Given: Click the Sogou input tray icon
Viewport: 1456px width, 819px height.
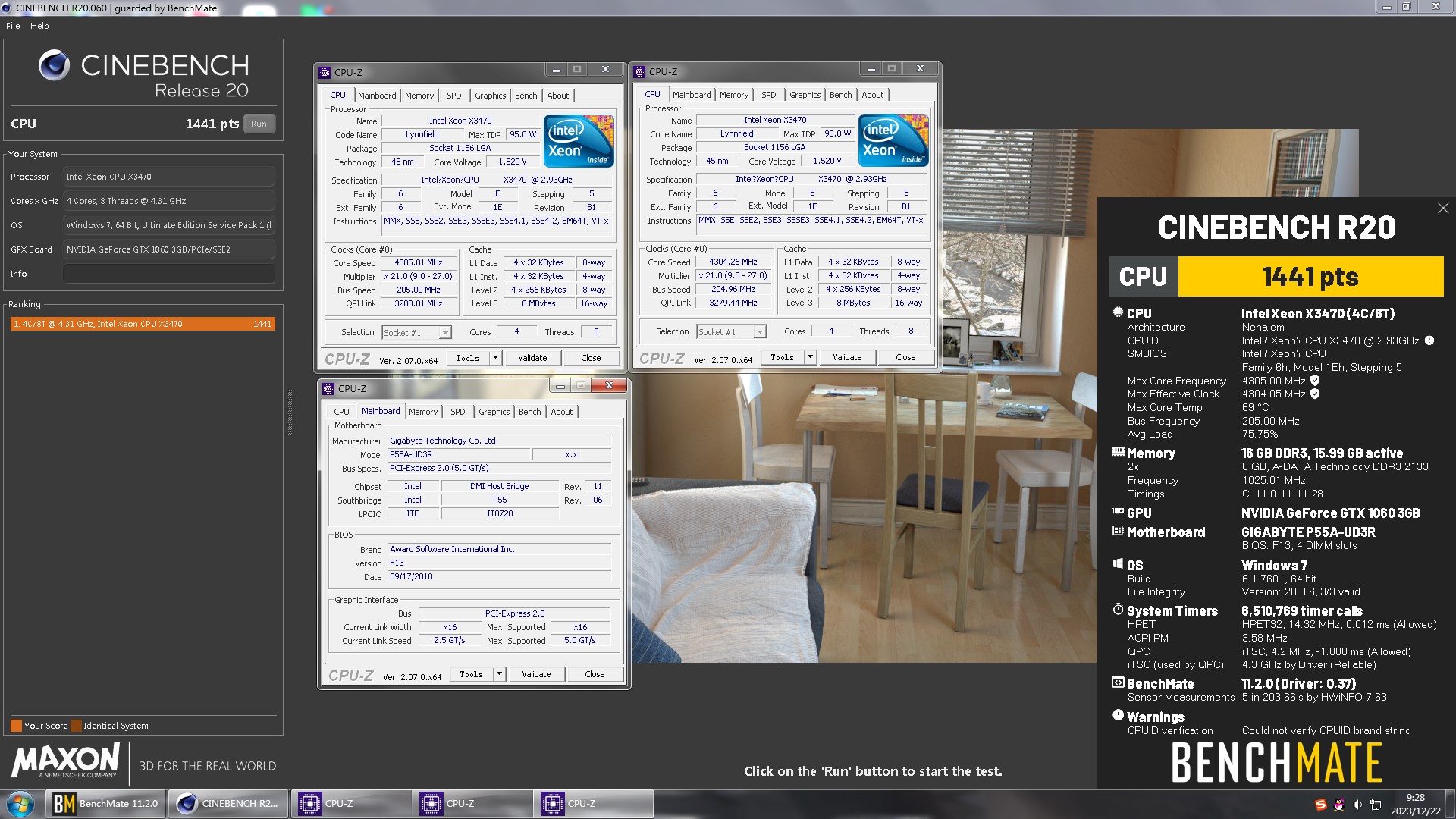Looking at the screenshot, I should (x=1321, y=805).
